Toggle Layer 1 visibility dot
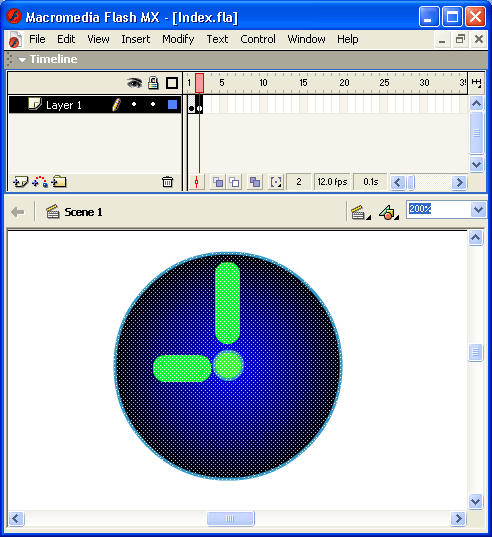This screenshot has height=537, width=492. pos(134,104)
